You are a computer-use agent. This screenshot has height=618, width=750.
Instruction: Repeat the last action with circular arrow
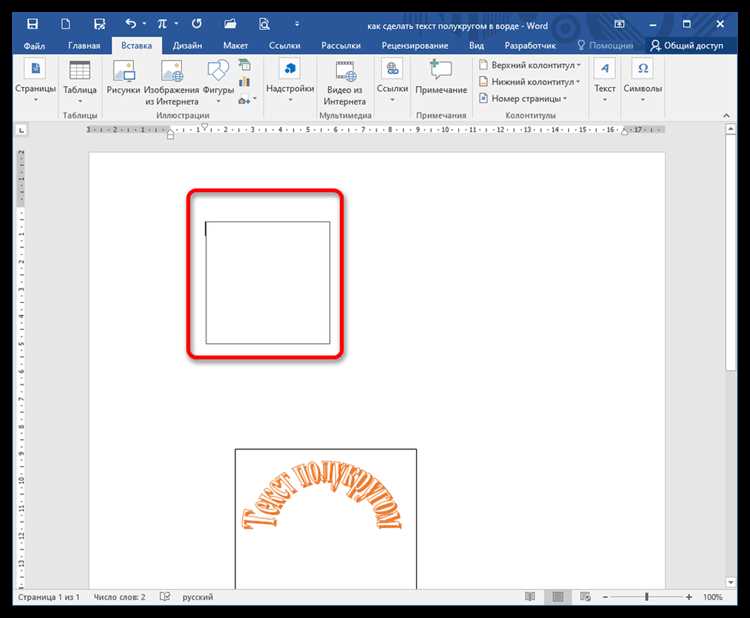[x=197, y=23]
